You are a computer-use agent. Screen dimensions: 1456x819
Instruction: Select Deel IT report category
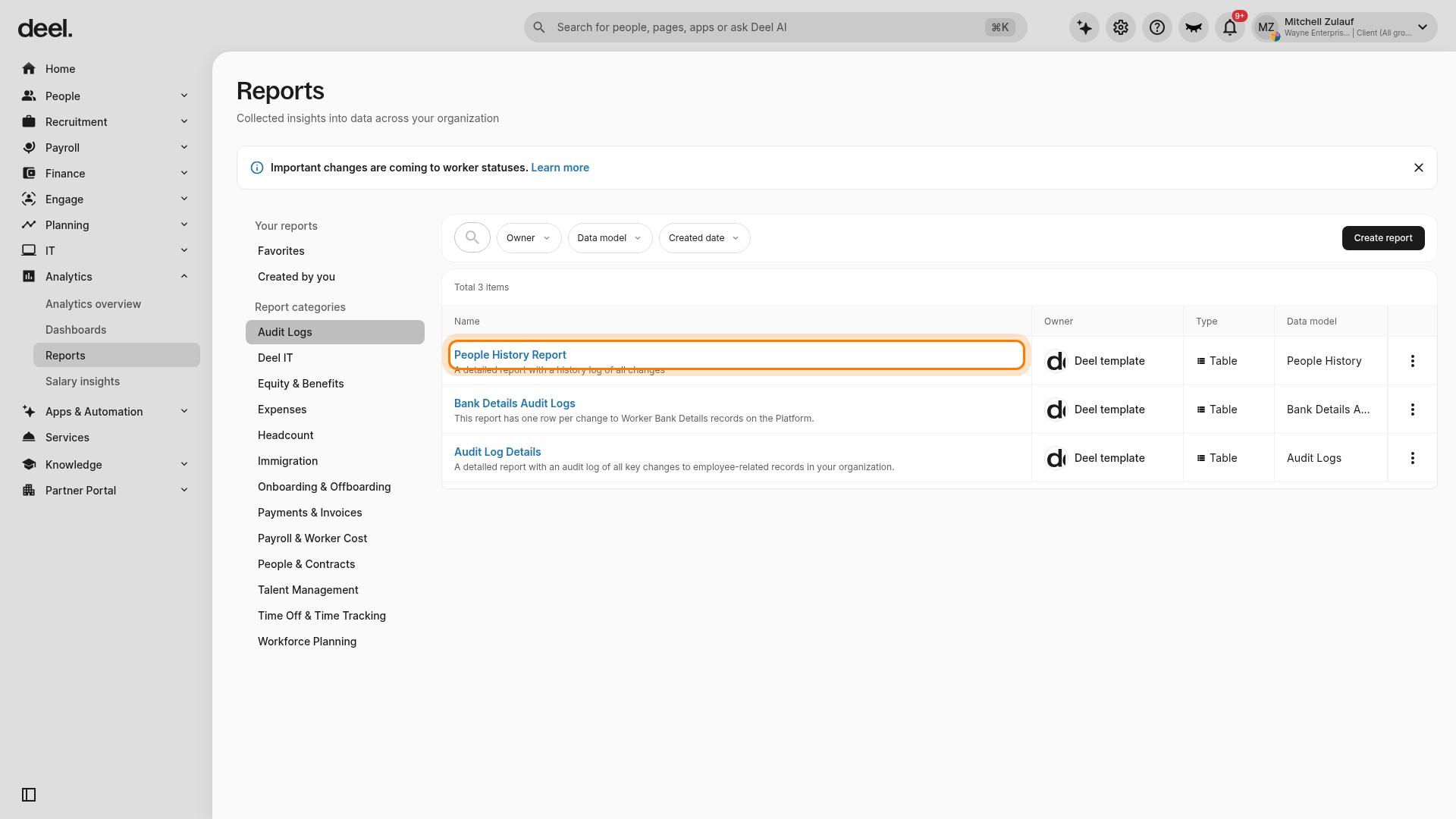334,358
